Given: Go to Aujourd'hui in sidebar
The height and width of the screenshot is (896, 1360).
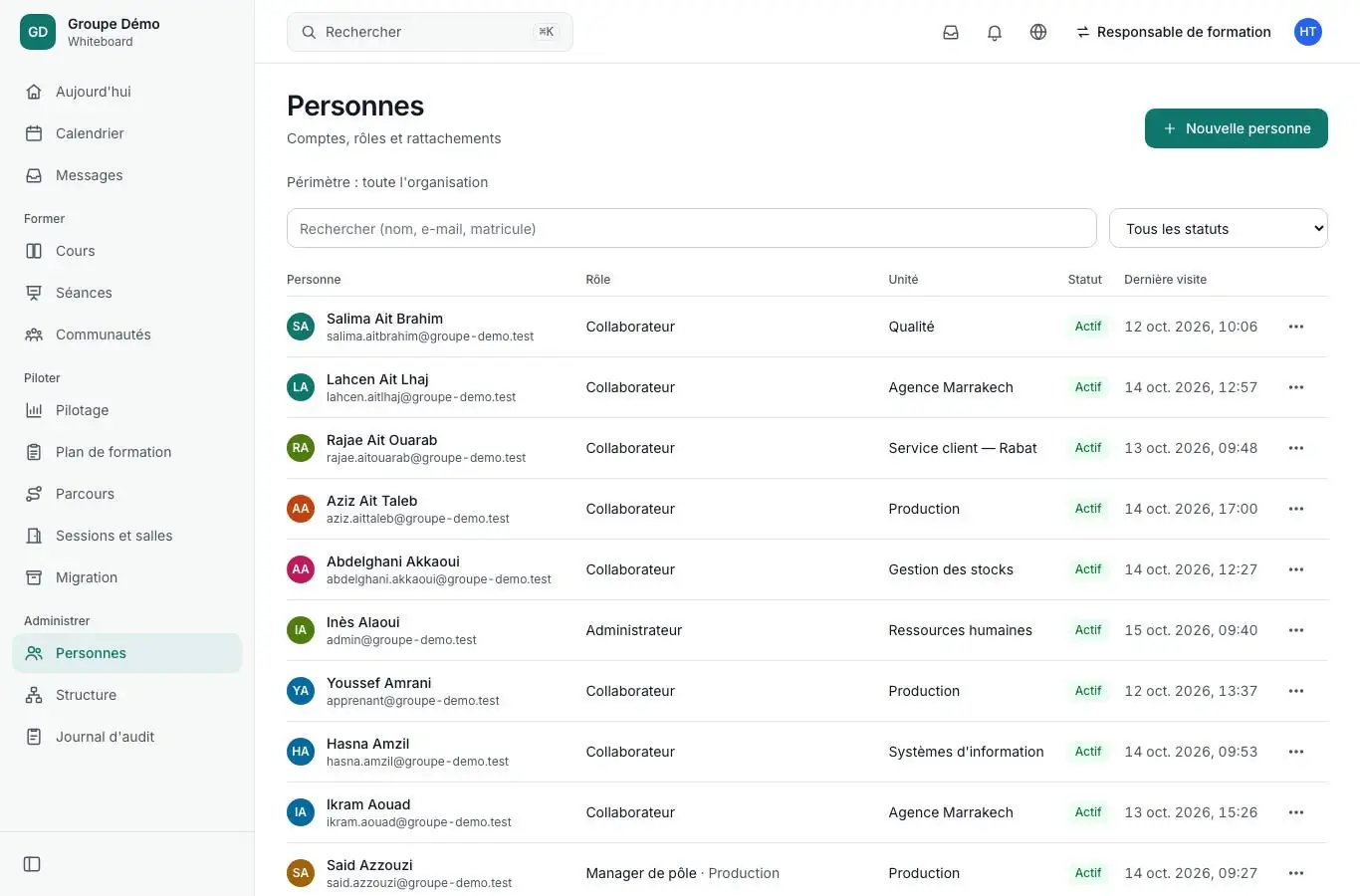Looking at the screenshot, I should coord(127,92).
